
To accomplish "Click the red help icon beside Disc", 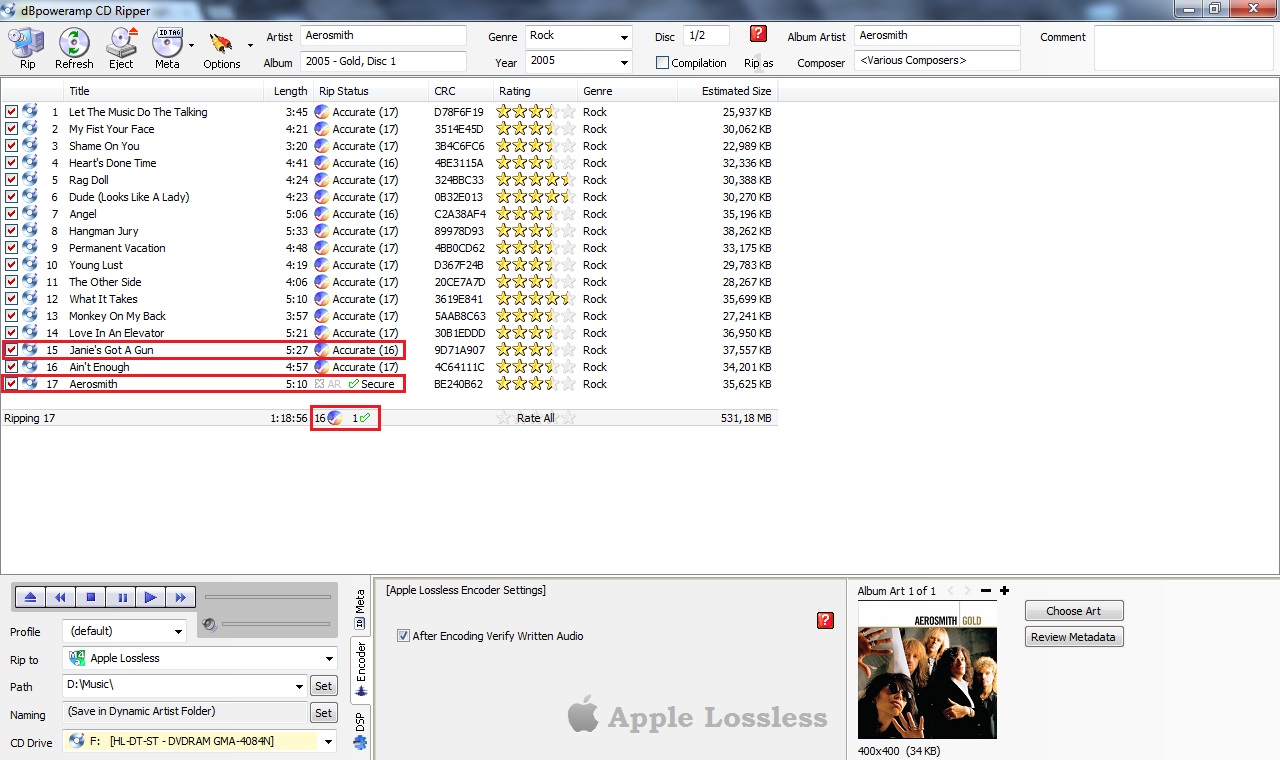I will [x=758, y=34].
